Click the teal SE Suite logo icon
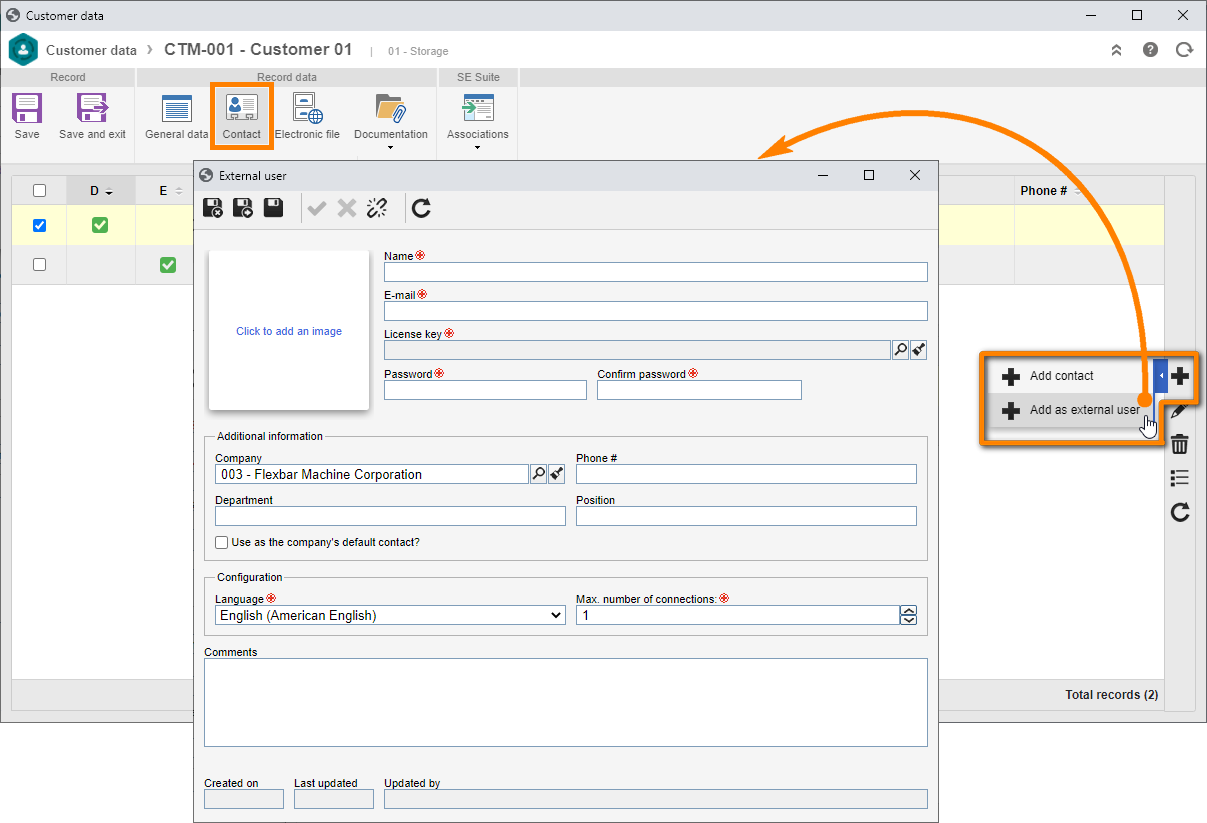The height and width of the screenshot is (823, 1207). click(23, 49)
